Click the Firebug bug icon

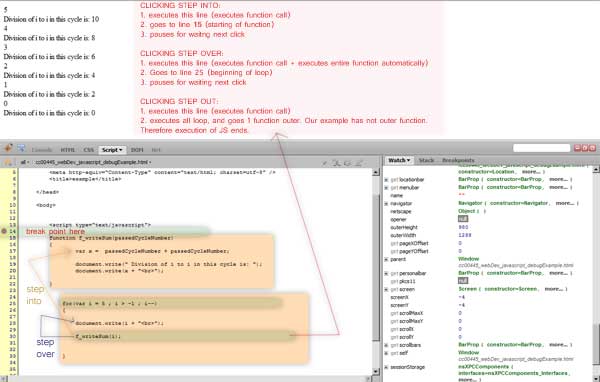point(8,148)
